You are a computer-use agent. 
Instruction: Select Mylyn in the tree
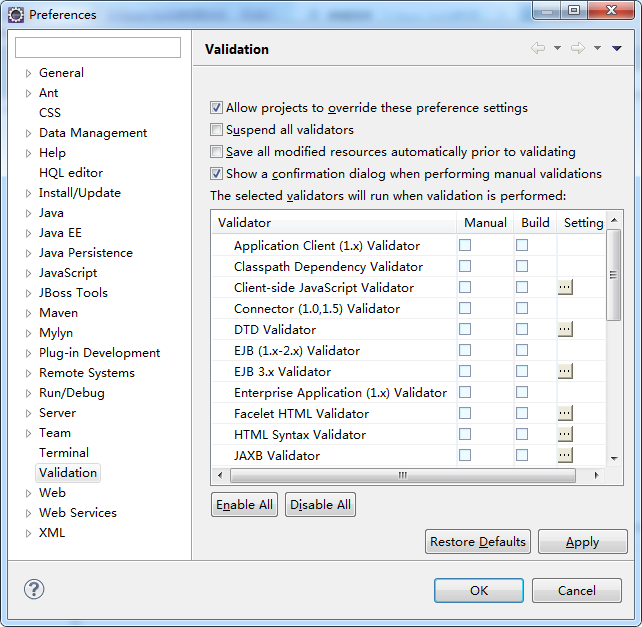pyautogui.click(x=56, y=333)
